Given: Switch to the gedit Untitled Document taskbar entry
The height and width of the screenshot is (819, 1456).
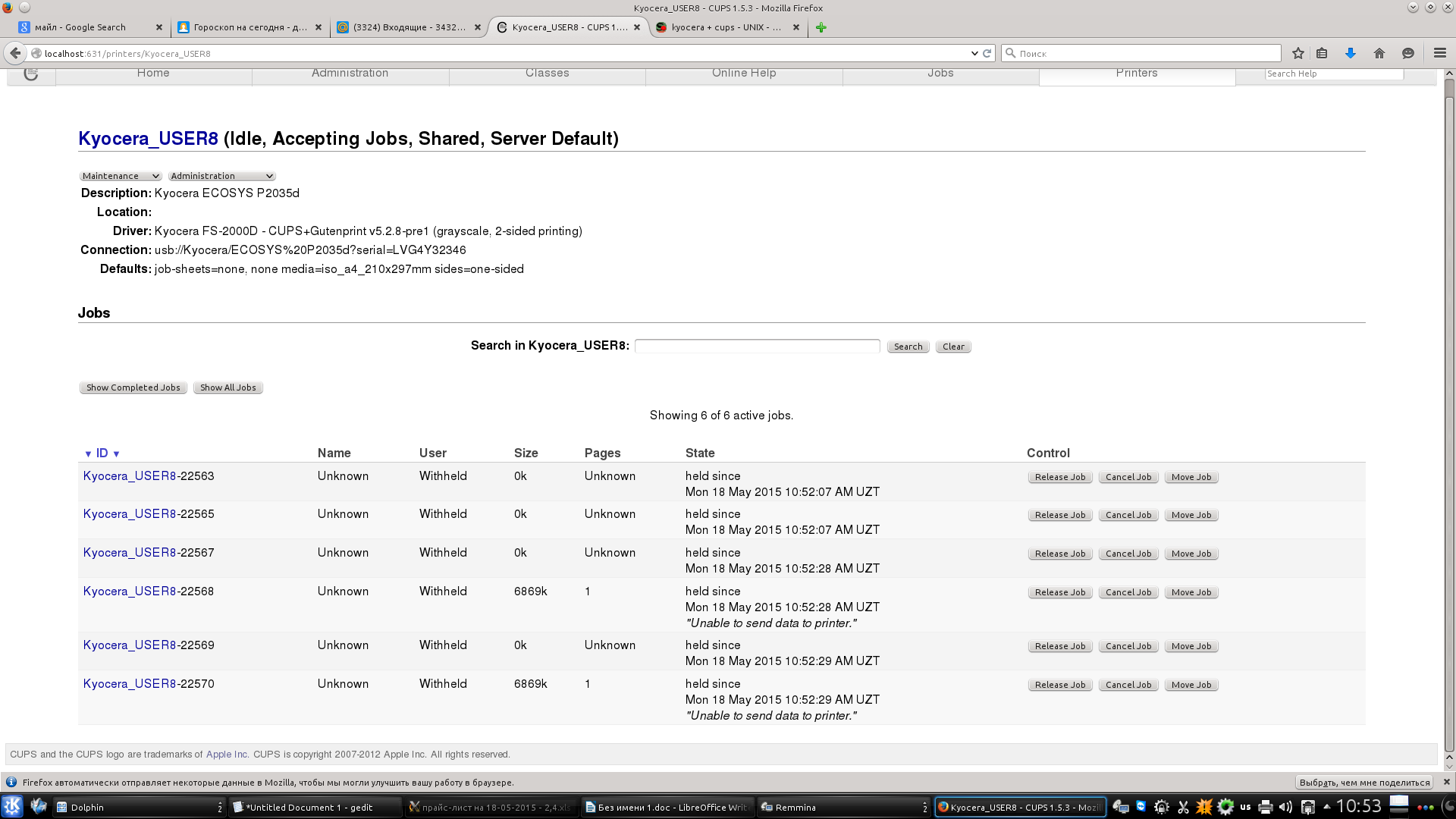Looking at the screenshot, I should coord(315,807).
